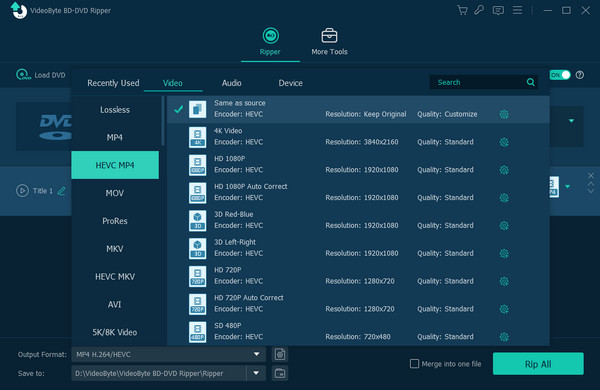Open More Tools toolbox

point(329,42)
